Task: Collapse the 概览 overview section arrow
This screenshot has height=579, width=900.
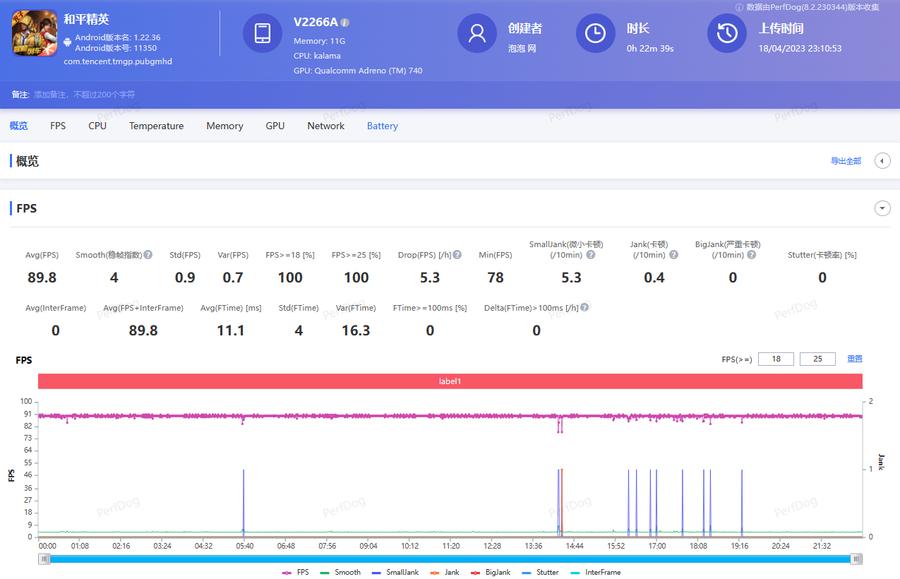Action: pos(882,161)
